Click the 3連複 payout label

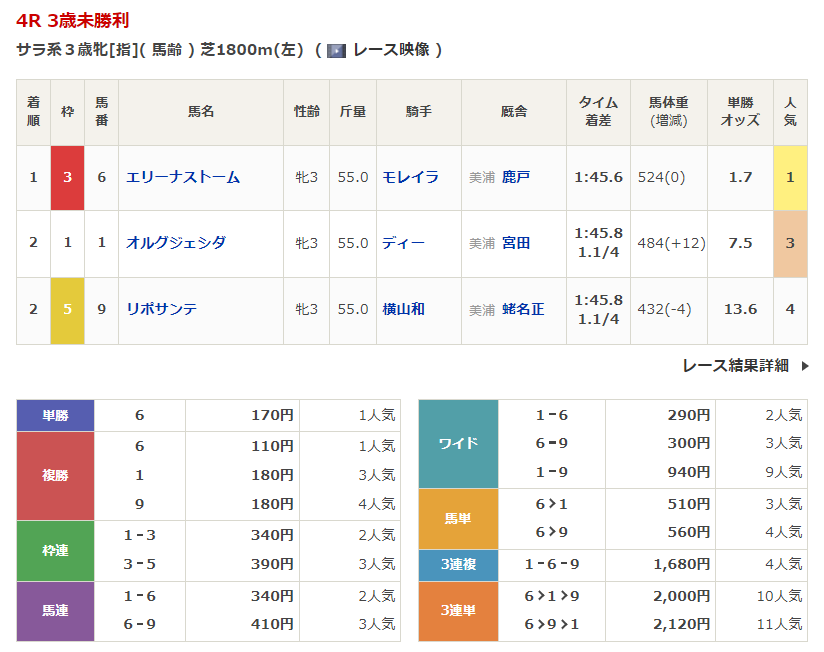(x=458, y=564)
